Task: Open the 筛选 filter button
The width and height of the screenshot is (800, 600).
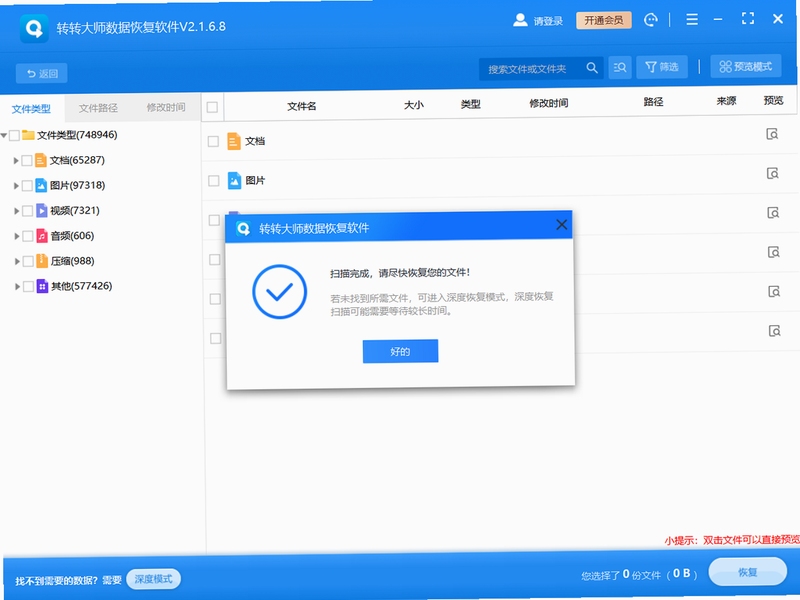Action: pos(662,67)
